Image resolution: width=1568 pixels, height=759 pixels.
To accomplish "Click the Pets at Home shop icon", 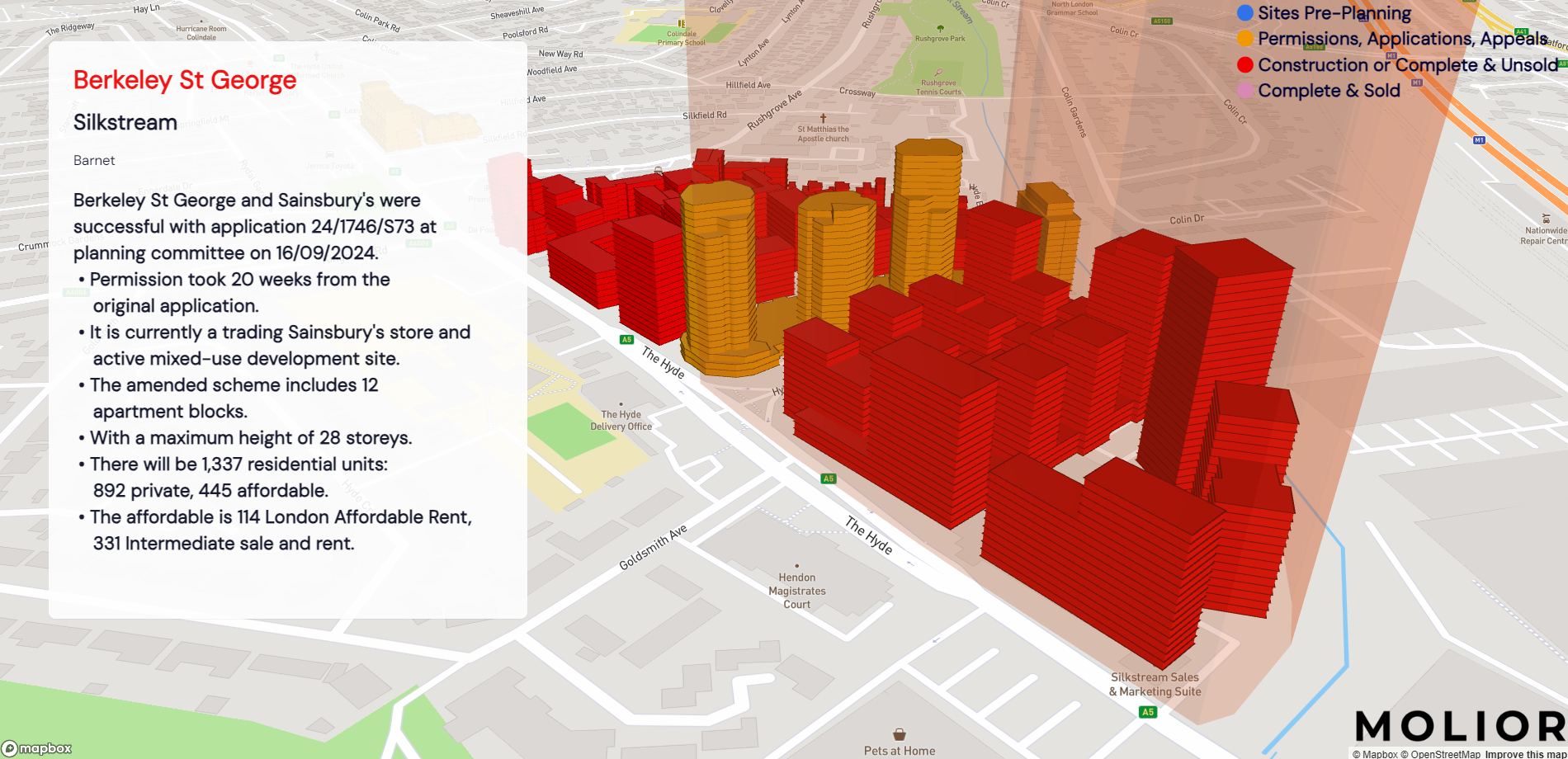I will point(900,734).
